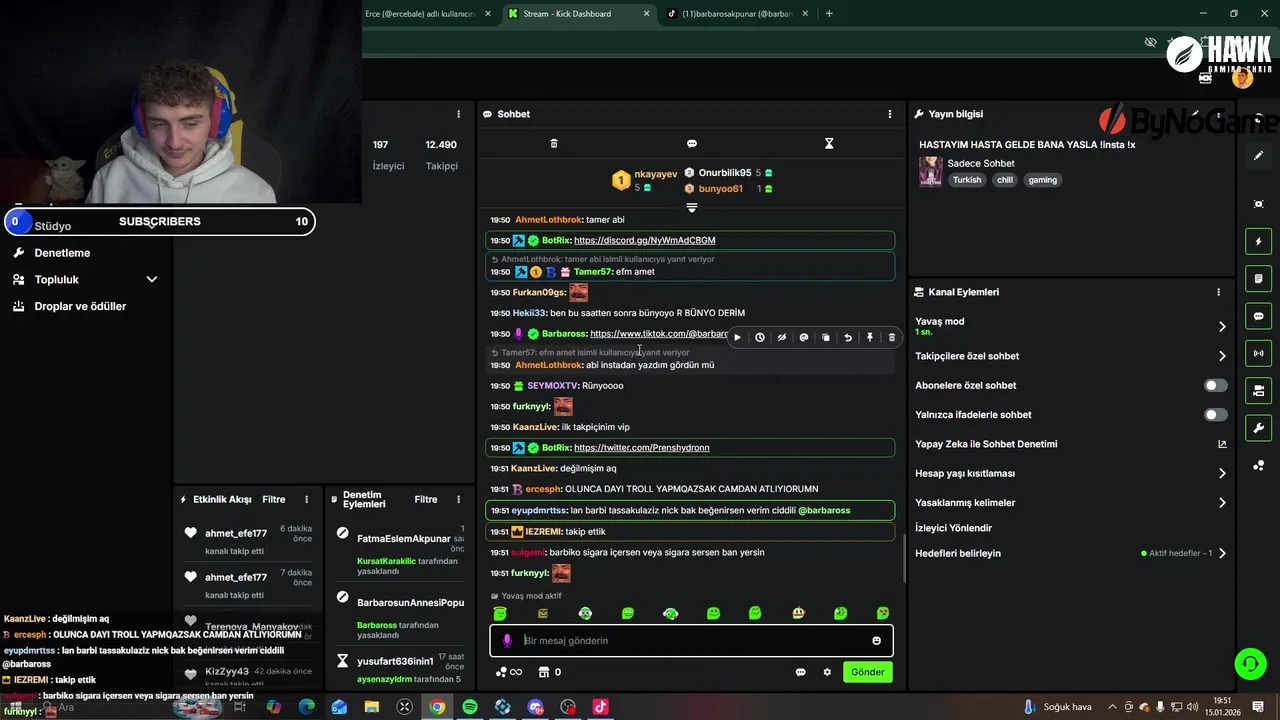This screenshot has height=720, width=1280.
Task: Expand Hedefleri belirleyin options
Action: click(1222, 553)
